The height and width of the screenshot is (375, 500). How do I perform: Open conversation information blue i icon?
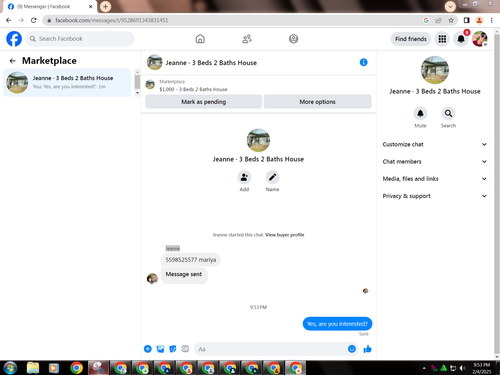pyautogui.click(x=363, y=62)
